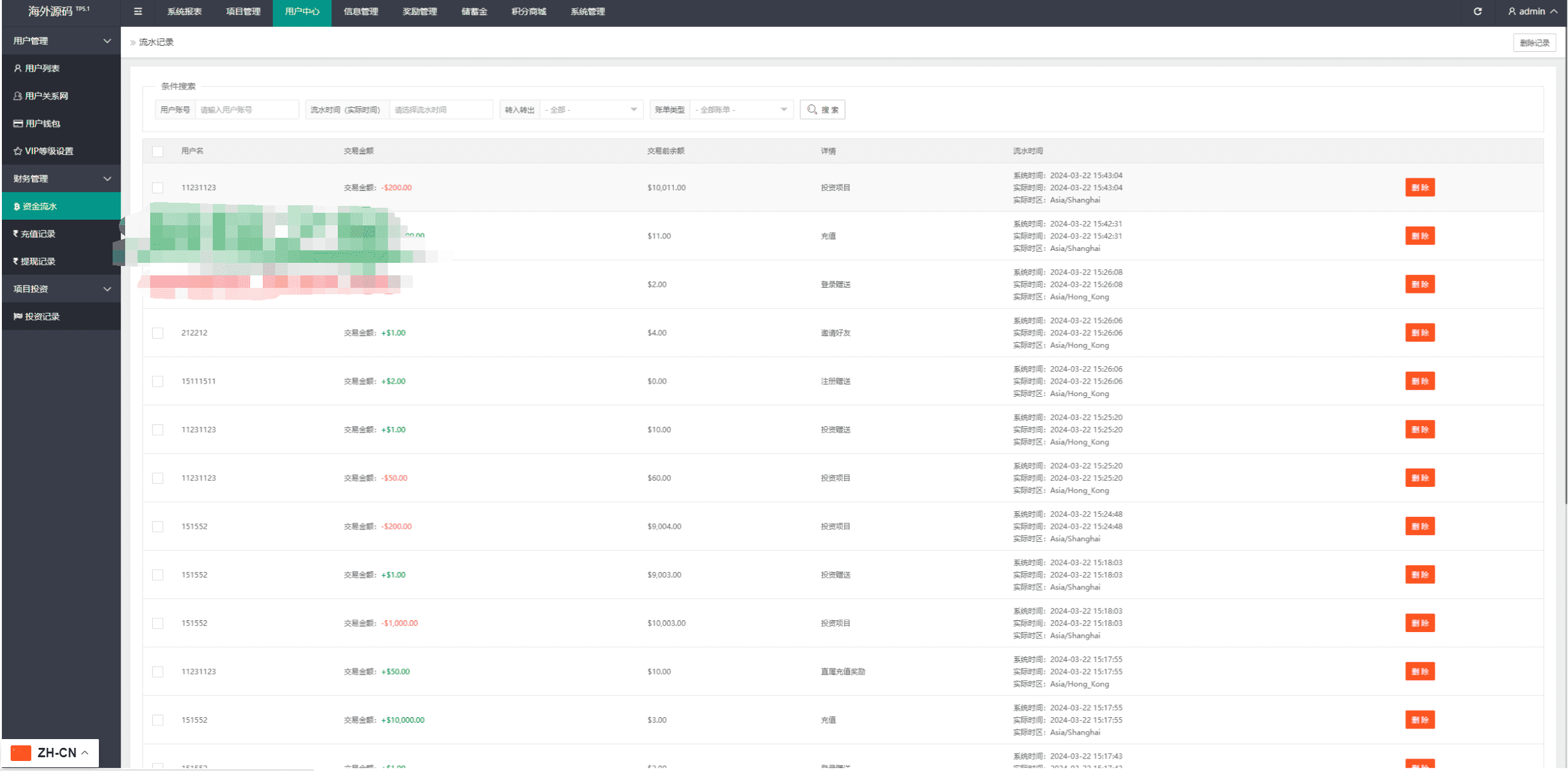
Task: Click the sidebar collapse hamburger icon
Action: [x=138, y=11]
